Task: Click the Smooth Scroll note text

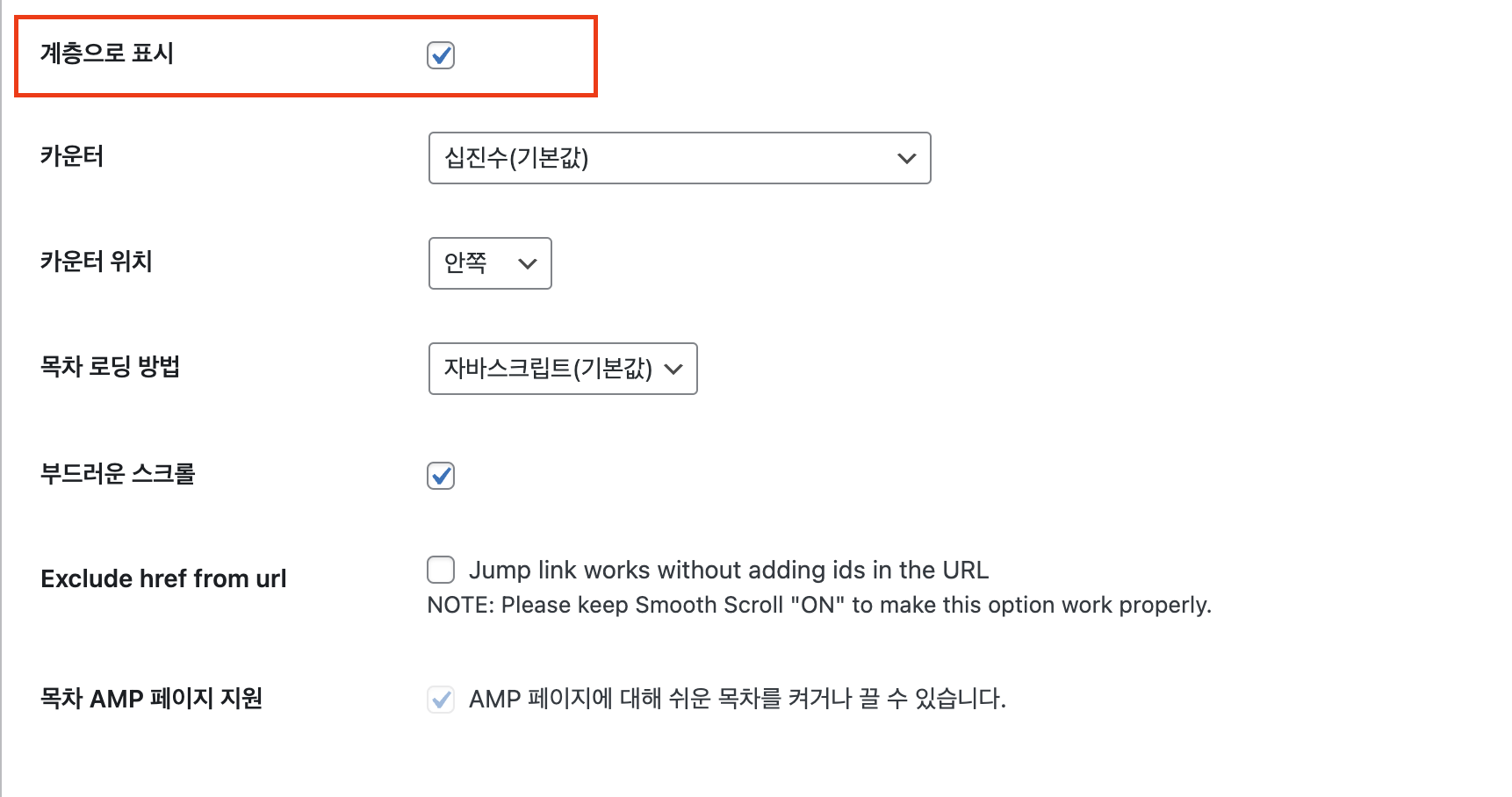Action: 818,605
